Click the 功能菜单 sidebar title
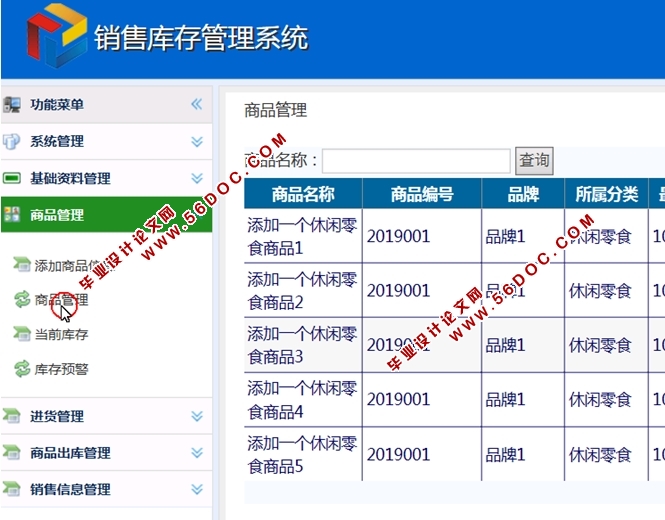Viewport: 665px width, 520px height. click(57, 104)
